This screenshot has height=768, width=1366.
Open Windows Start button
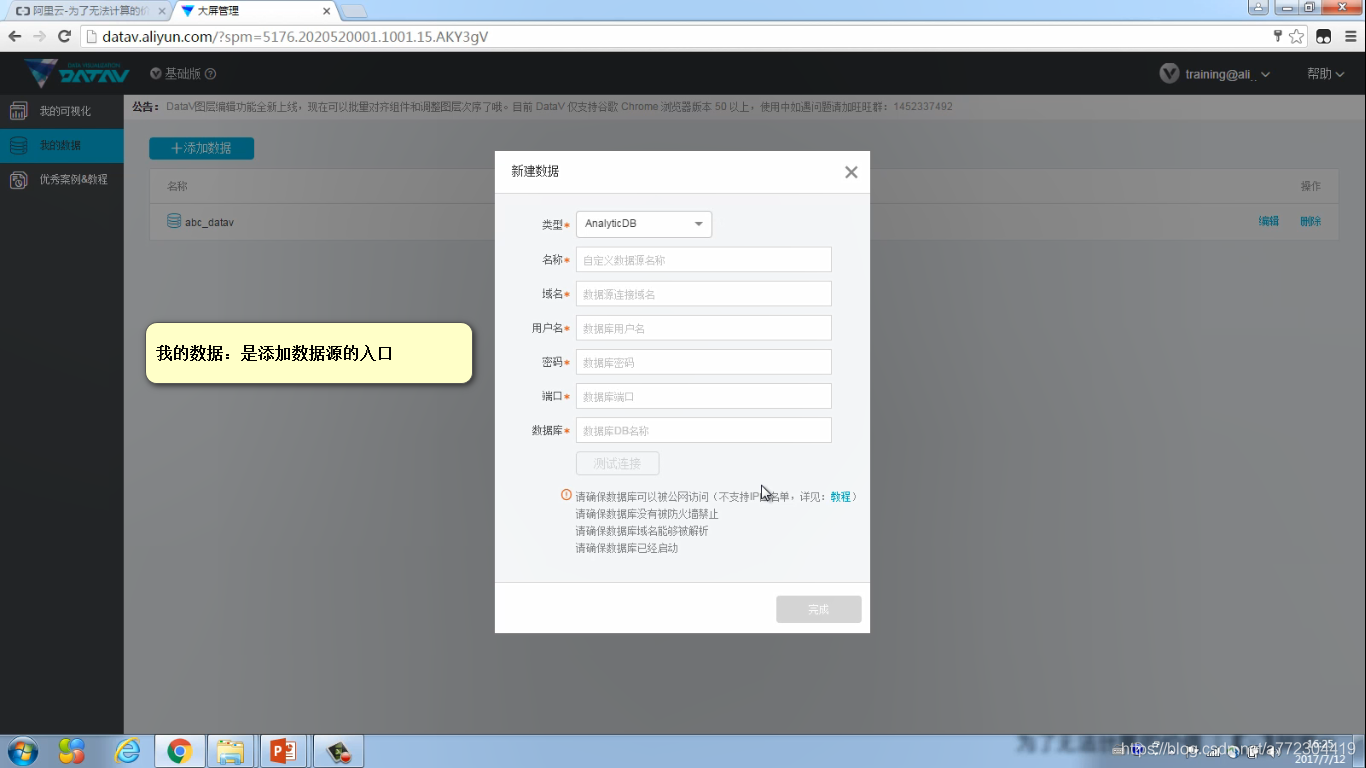22,751
